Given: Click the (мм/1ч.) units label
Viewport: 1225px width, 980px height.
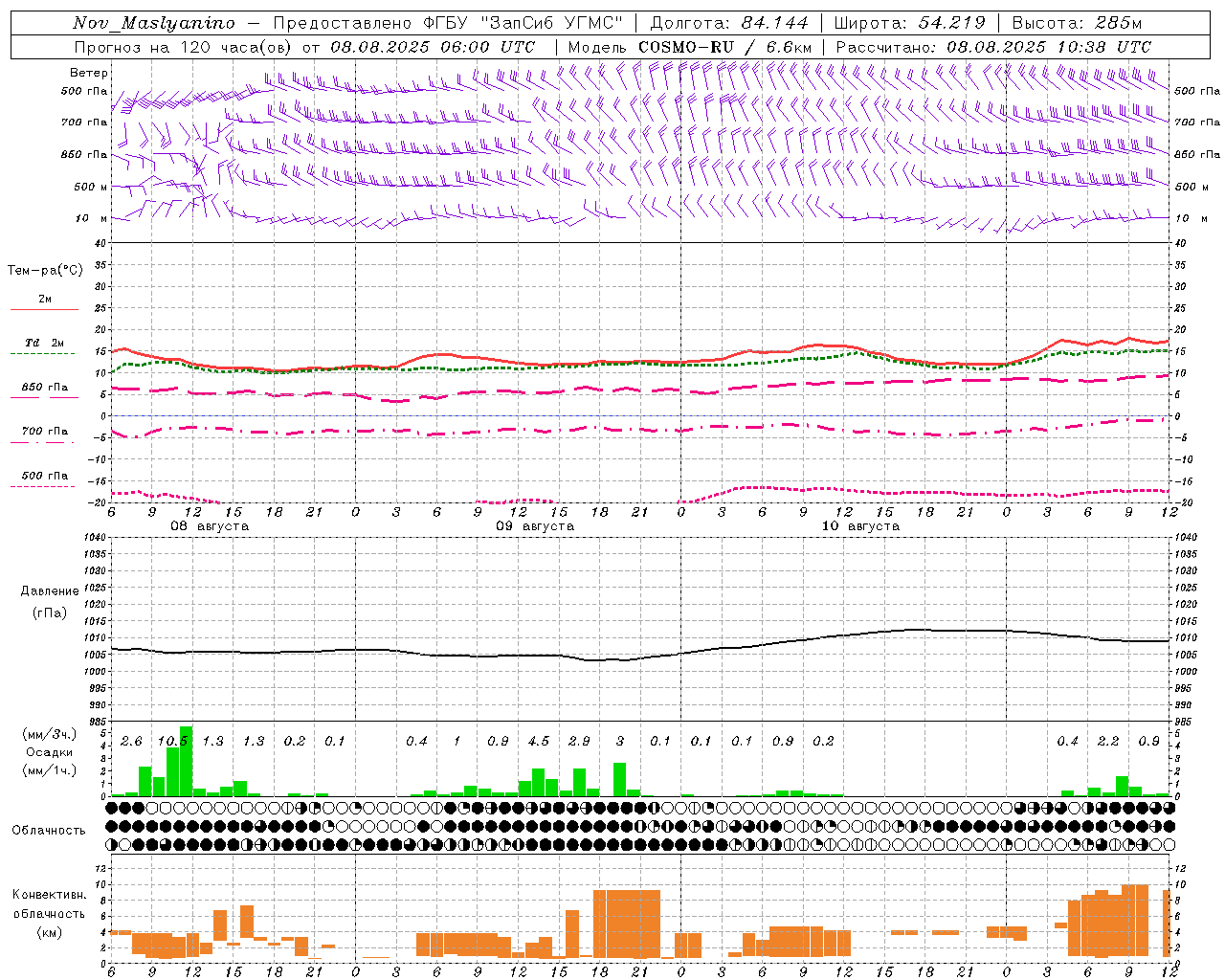Looking at the screenshot, I should [x=49, y=770].
